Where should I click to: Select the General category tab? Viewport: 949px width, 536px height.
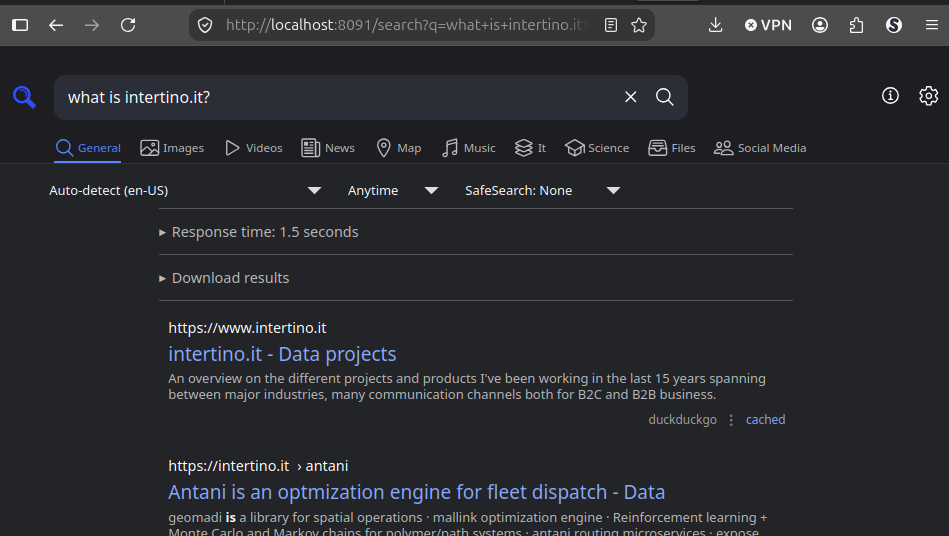[x=88, y=148]
